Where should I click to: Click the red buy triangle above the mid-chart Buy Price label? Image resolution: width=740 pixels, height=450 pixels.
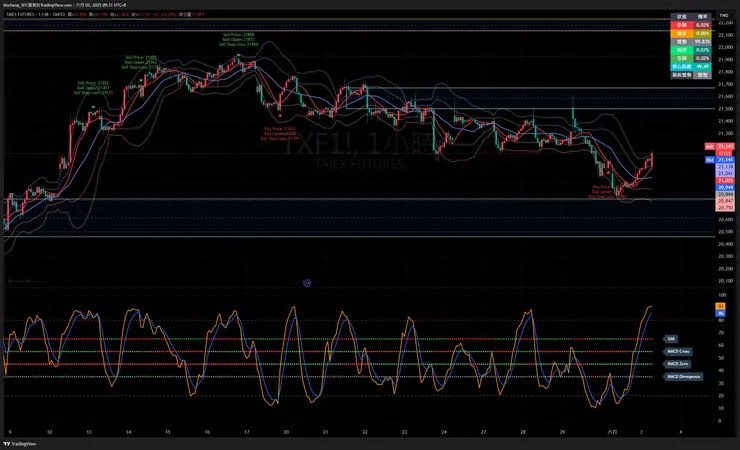(x=280, y=115)
